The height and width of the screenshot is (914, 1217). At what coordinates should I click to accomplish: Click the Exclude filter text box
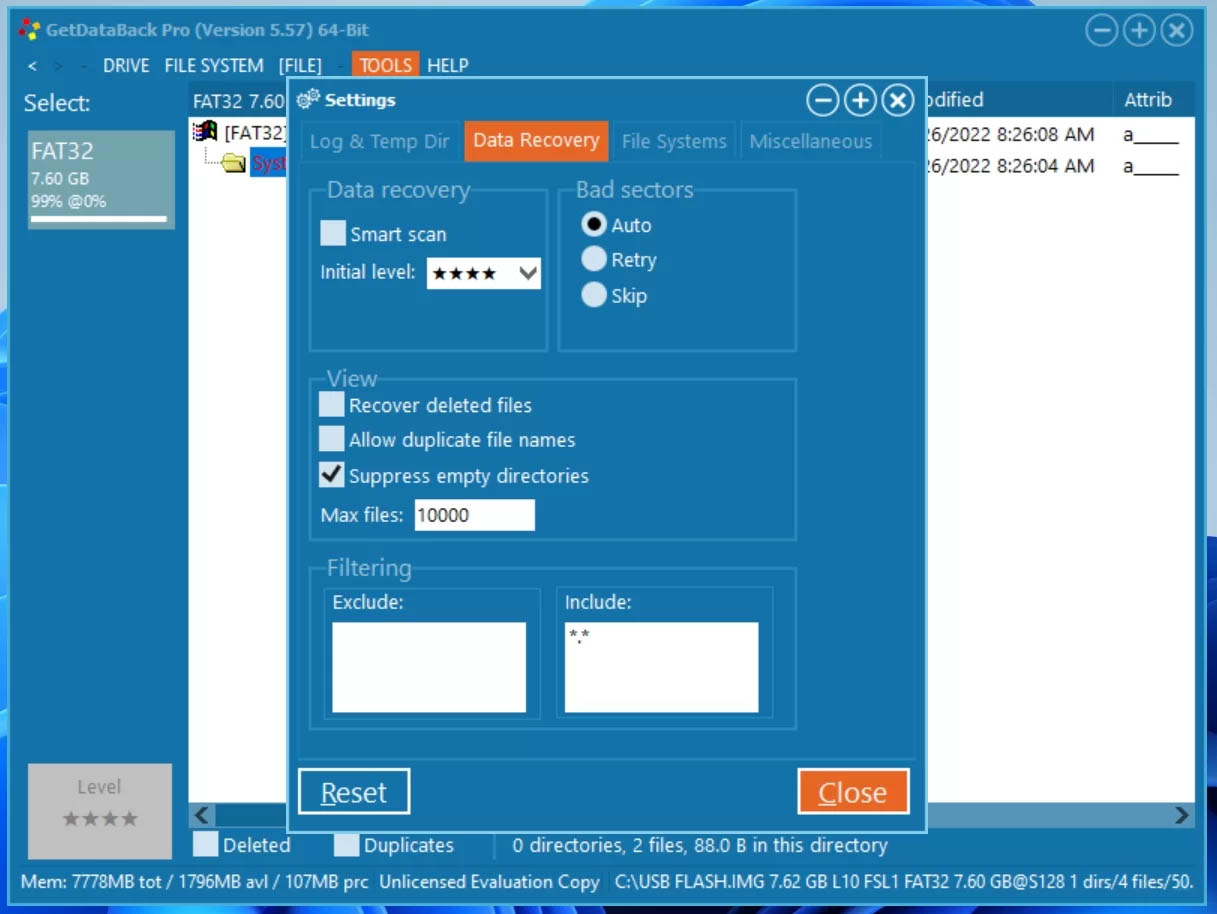coord(429,668)
